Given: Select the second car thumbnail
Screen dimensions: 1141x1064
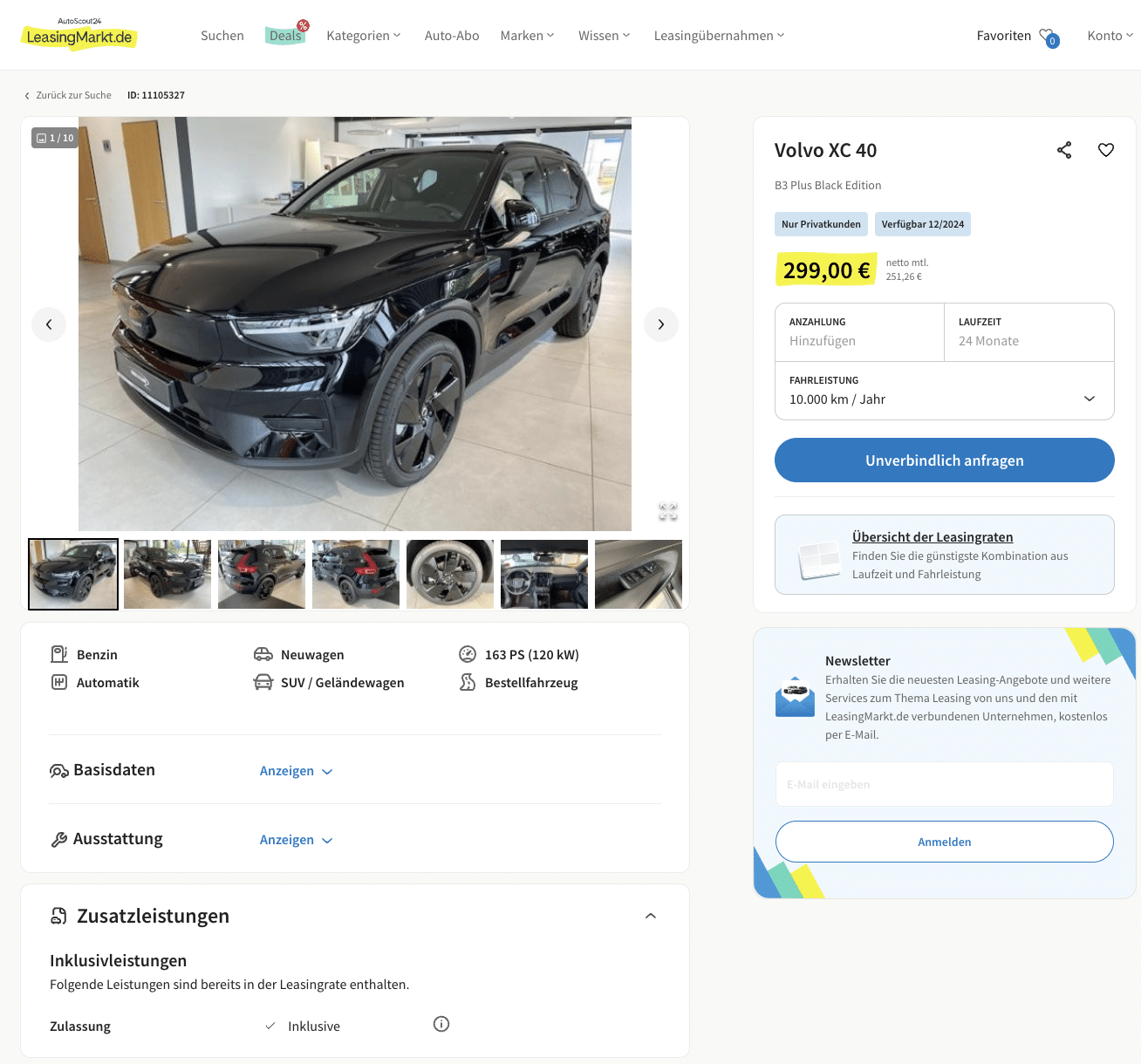Looking at the screenshot, I should 167,574.
